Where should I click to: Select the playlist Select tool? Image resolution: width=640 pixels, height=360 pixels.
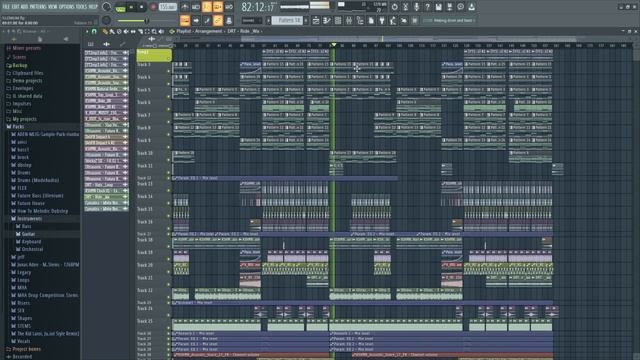point(147,31)
